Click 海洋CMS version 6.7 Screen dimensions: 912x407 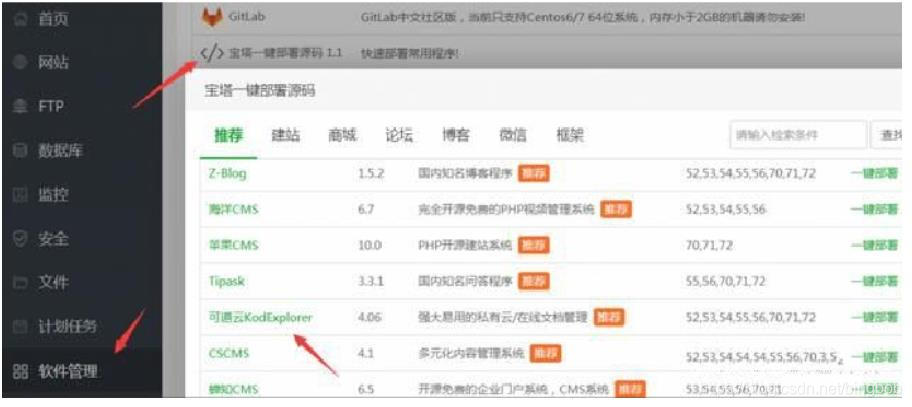point(366,209)
